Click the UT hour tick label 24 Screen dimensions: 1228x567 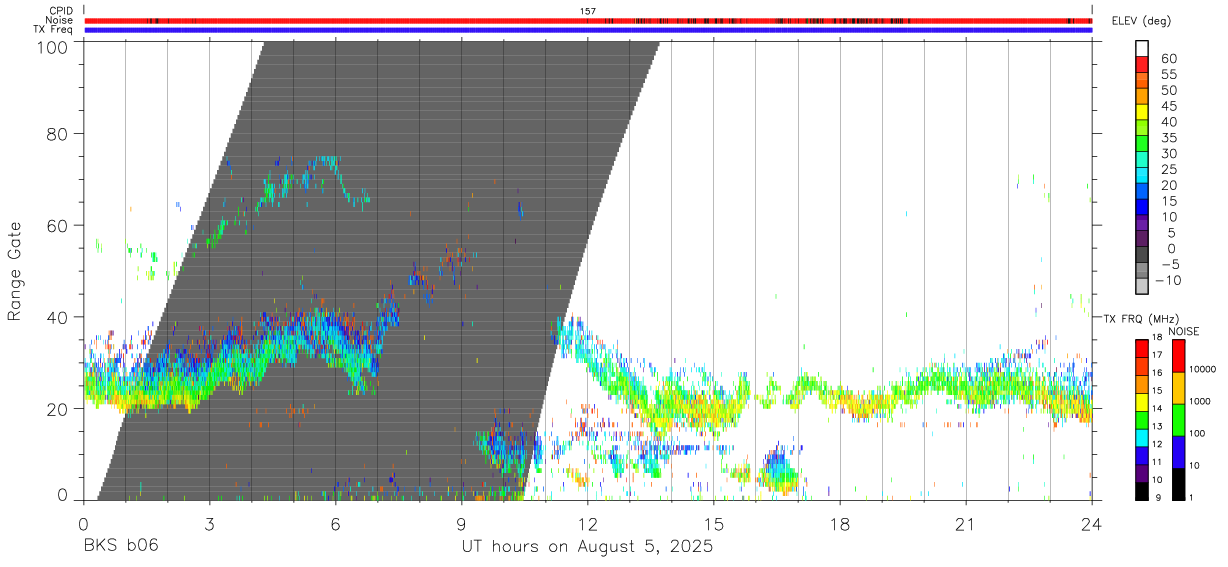[1091, 524]
